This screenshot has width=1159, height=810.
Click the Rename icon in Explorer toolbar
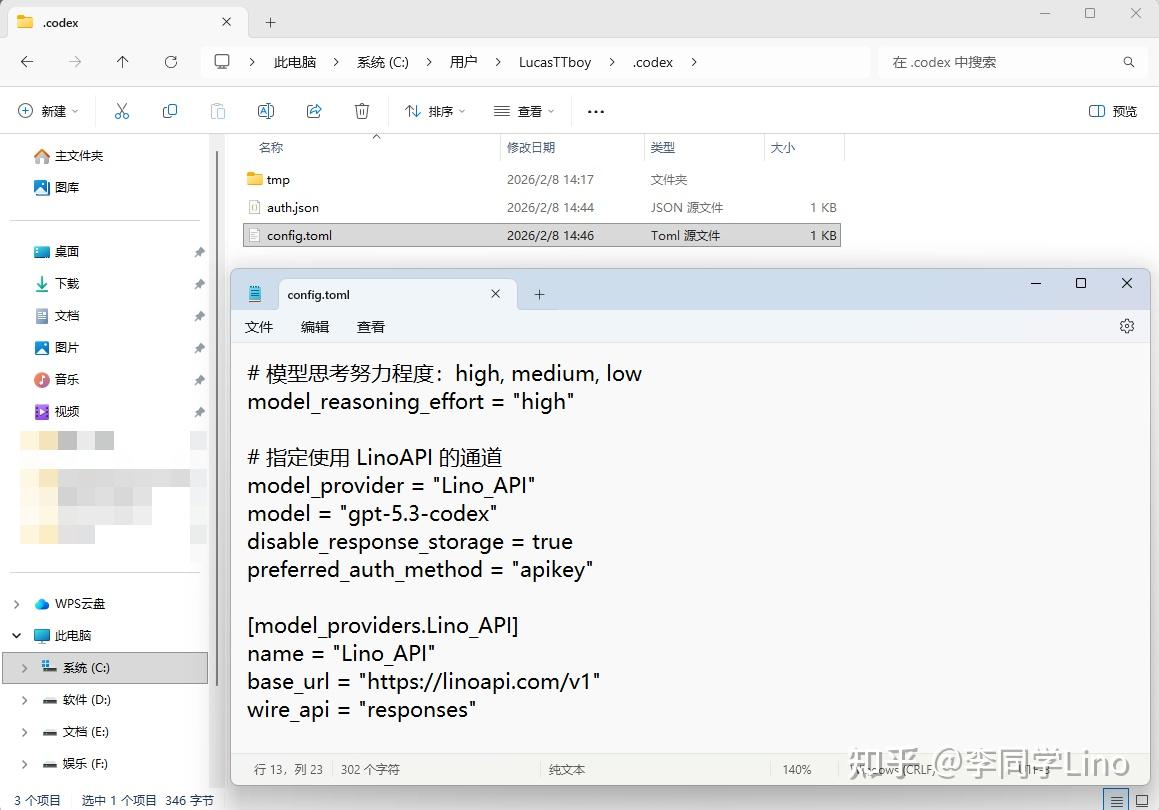(x=266, y=111)
